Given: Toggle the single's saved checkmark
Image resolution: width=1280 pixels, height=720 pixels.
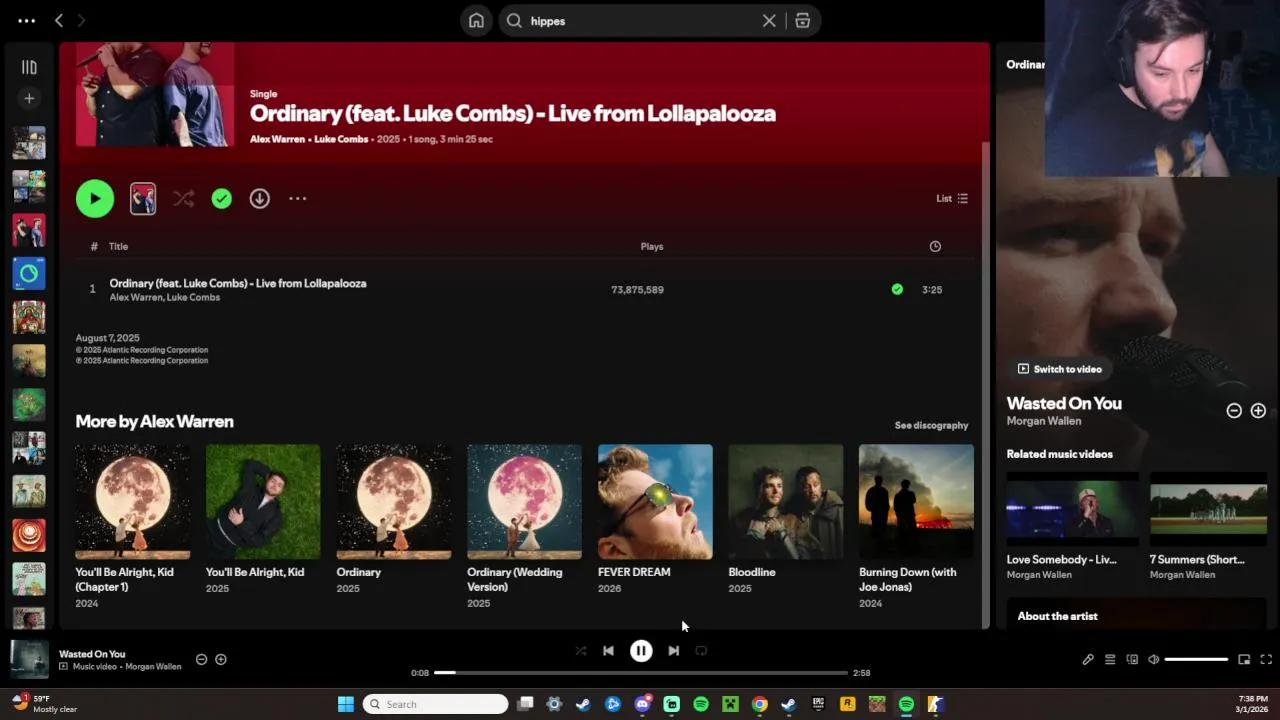Looking at the screenshot, I should coord(222,199).
